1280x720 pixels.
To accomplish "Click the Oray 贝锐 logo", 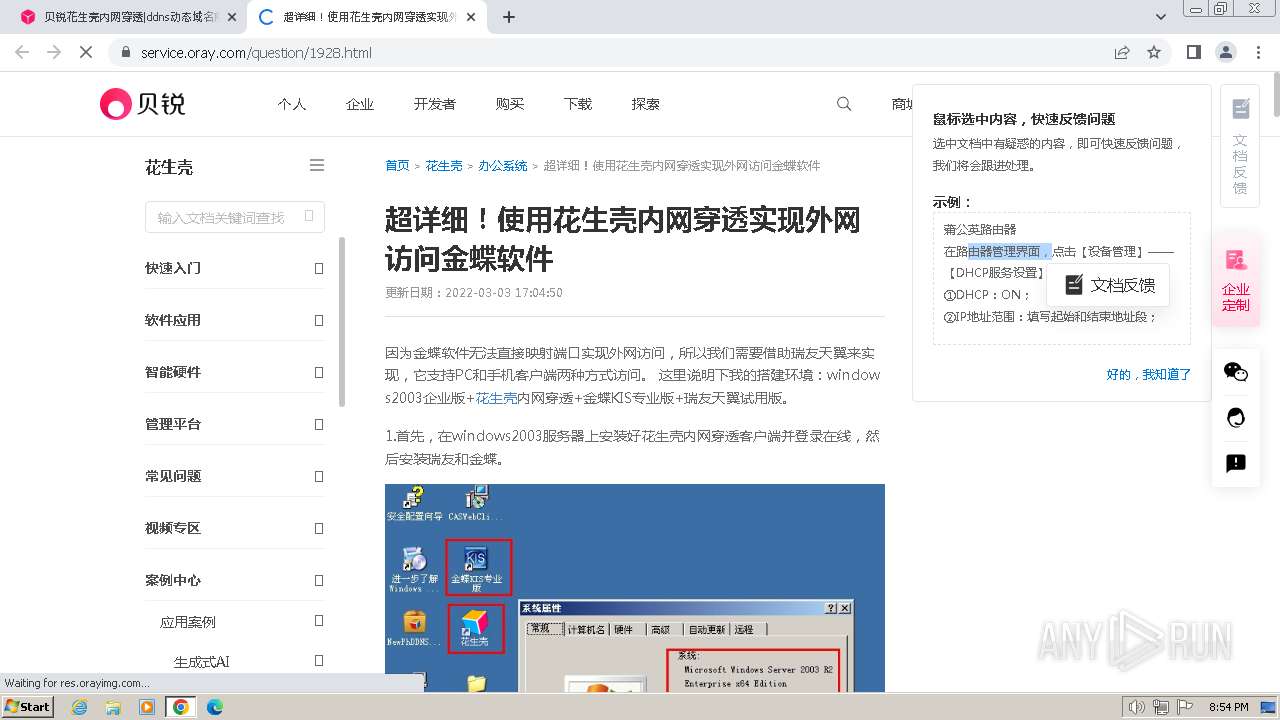I will click(x=142, y=104).
